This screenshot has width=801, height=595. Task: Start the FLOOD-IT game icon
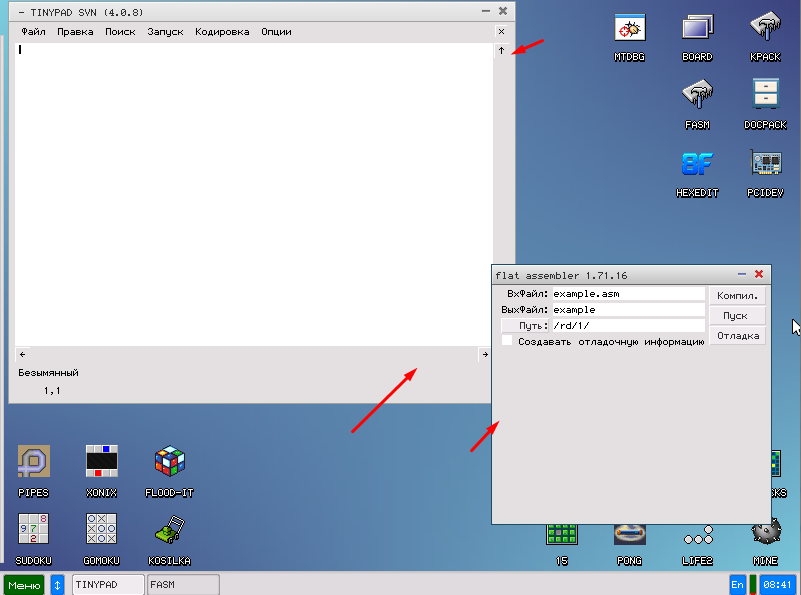click(169, 464)
